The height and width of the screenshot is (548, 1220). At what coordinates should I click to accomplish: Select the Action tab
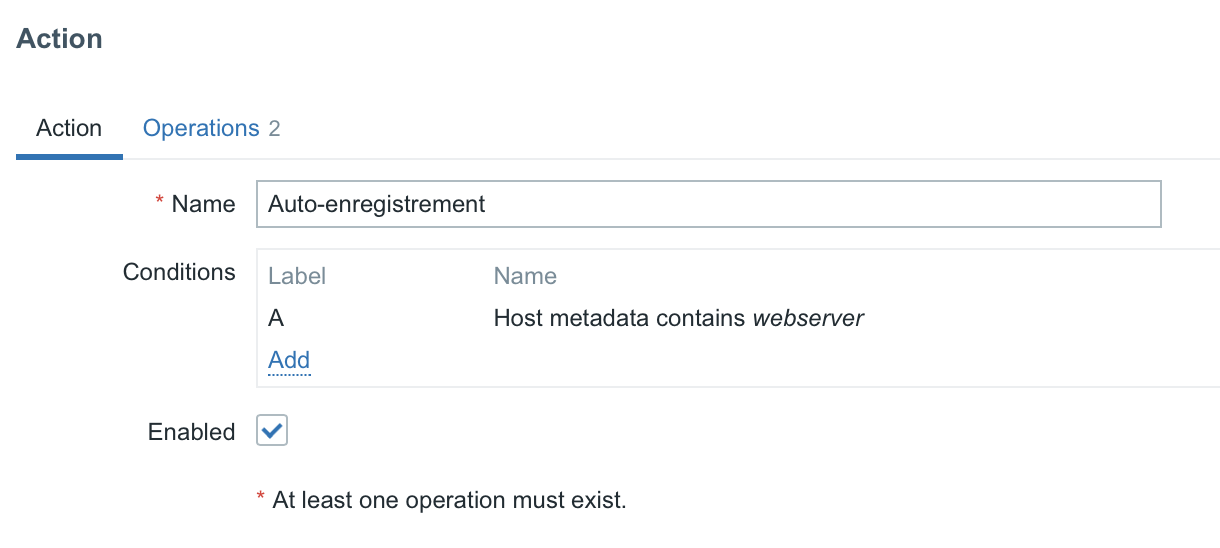pyautogui.click(x=69, y=128)
